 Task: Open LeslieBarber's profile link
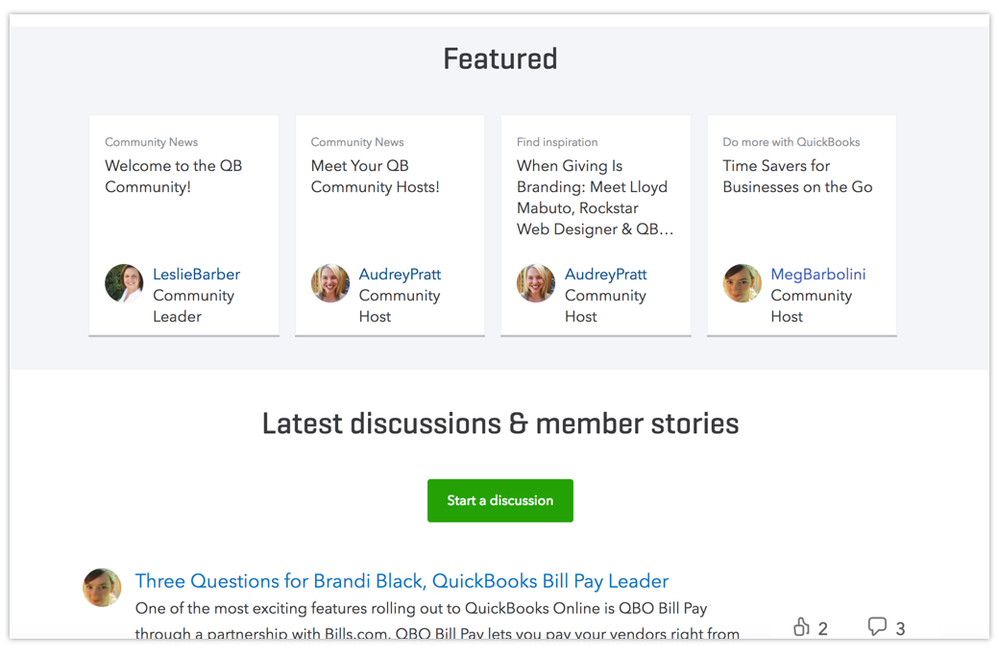196,274
